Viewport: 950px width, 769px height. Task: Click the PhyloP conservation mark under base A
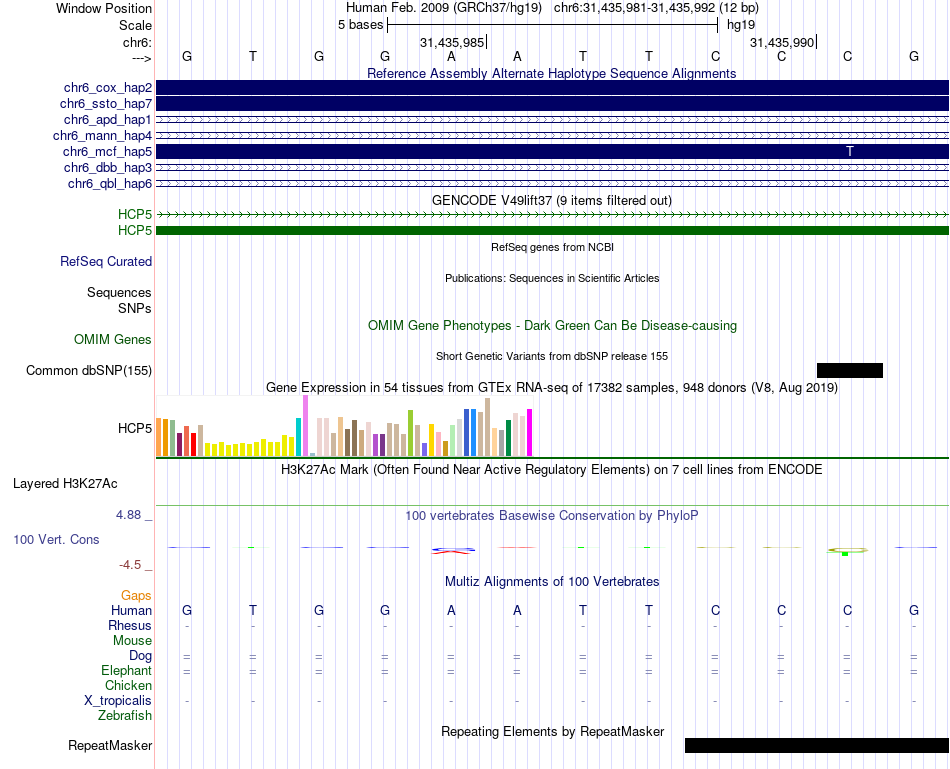tap(453, 551)
